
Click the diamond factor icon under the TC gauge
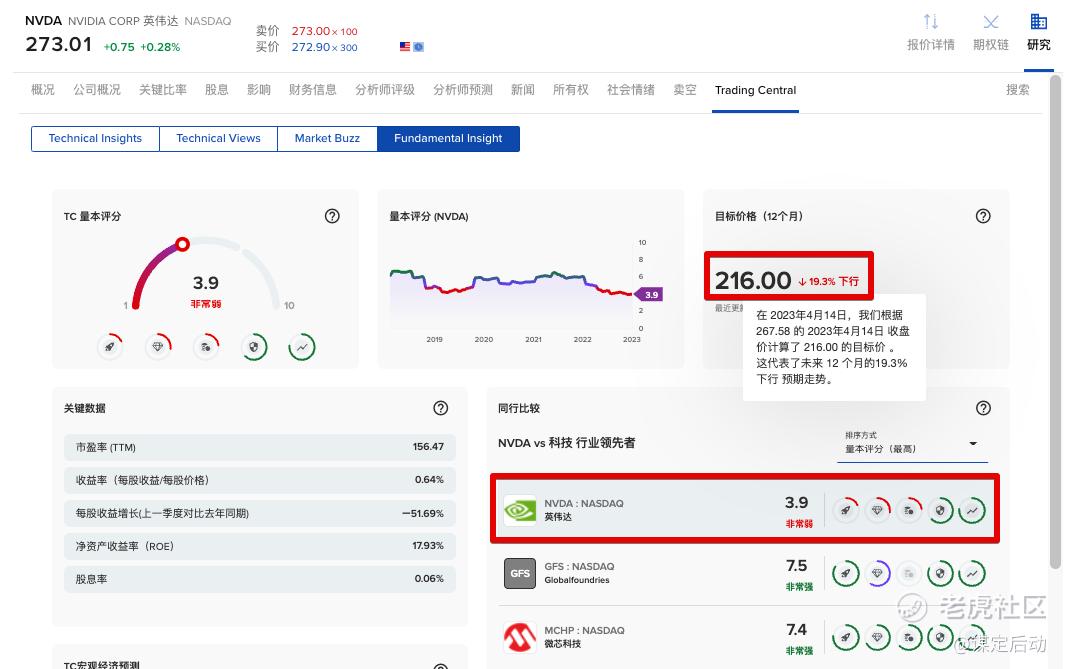[x=158, y=347]
